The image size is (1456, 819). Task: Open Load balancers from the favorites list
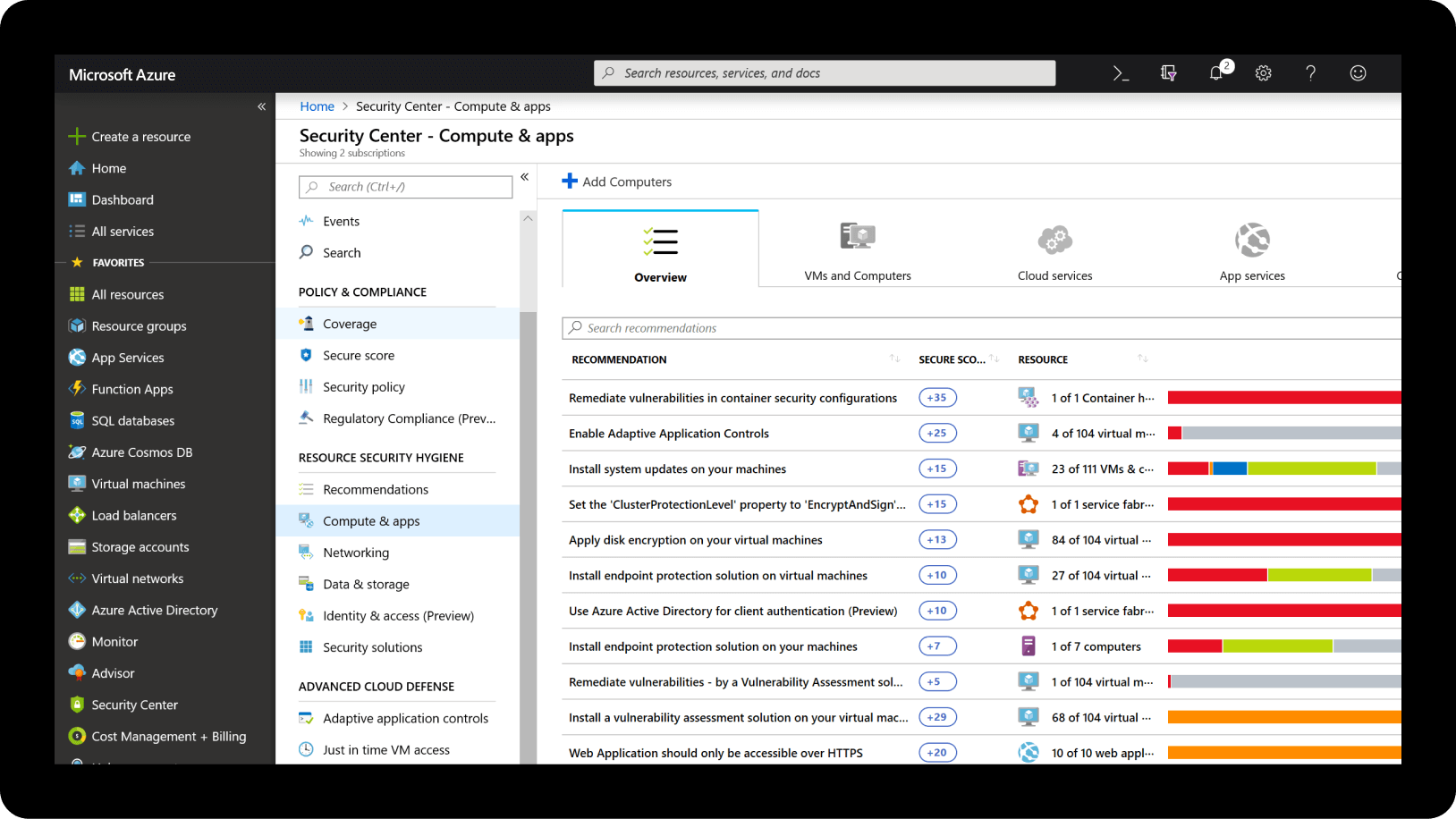coord(133,515)
